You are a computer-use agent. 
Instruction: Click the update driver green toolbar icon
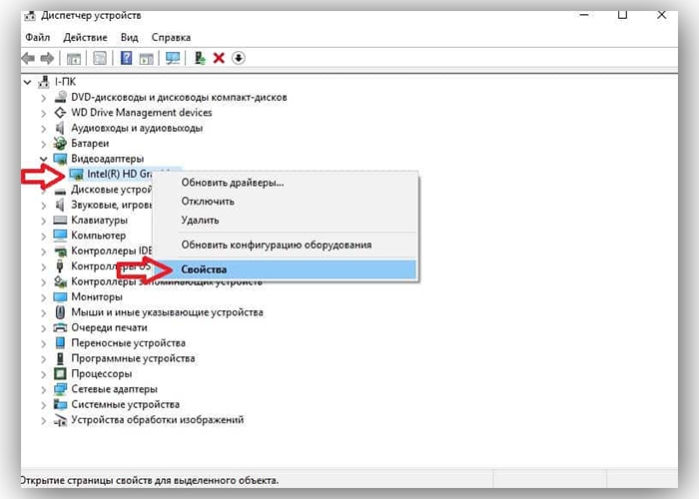pos(200,58)
